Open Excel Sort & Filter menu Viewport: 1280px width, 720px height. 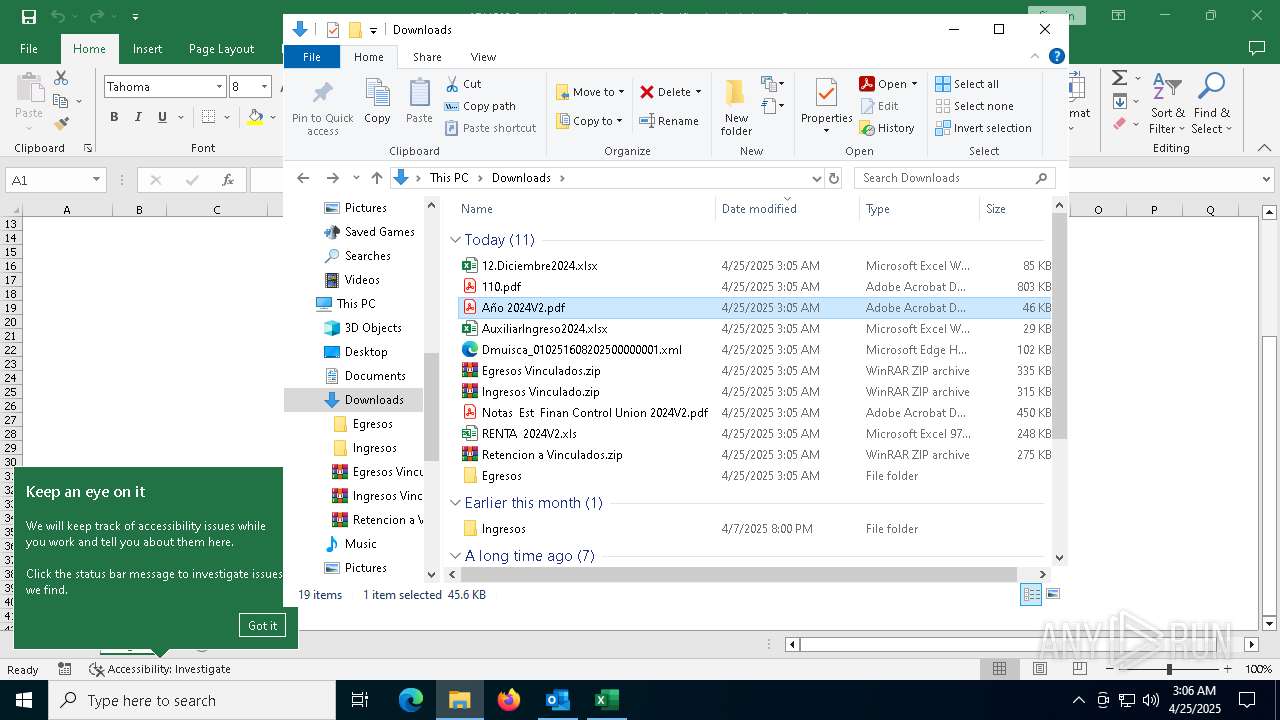click(x=1167, y=104)
